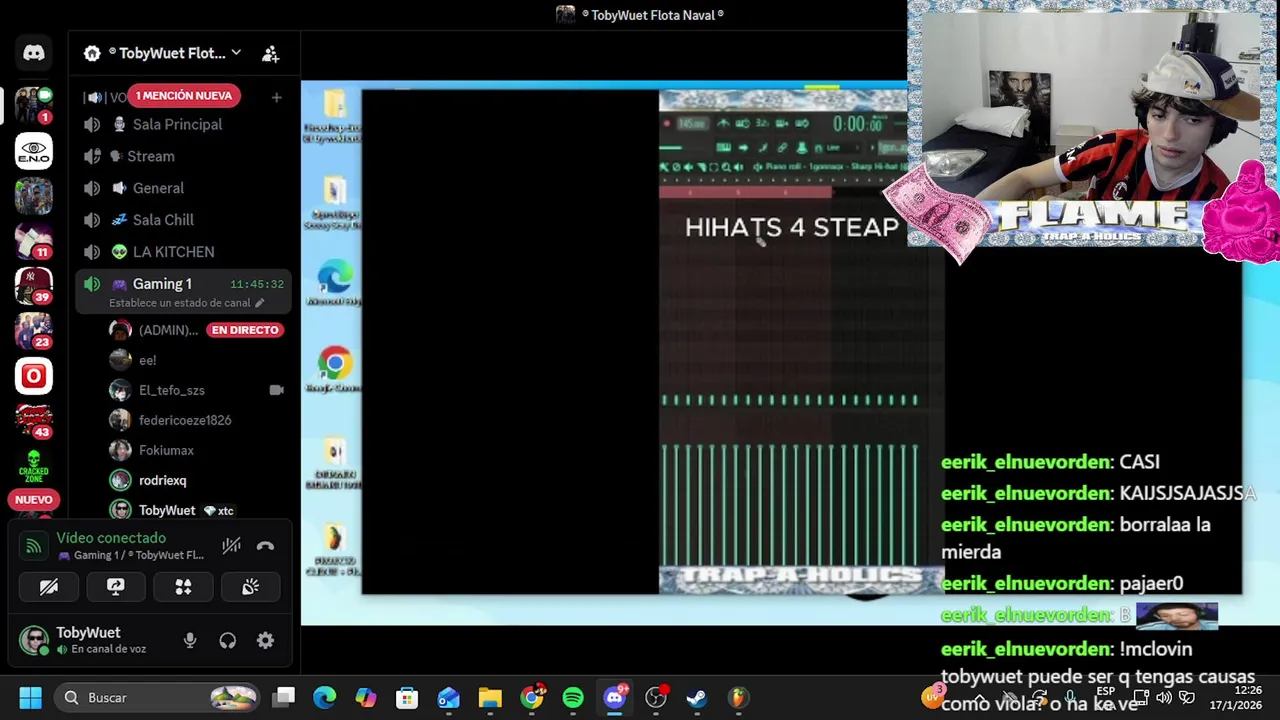Click the share screen button

(116, 587)
